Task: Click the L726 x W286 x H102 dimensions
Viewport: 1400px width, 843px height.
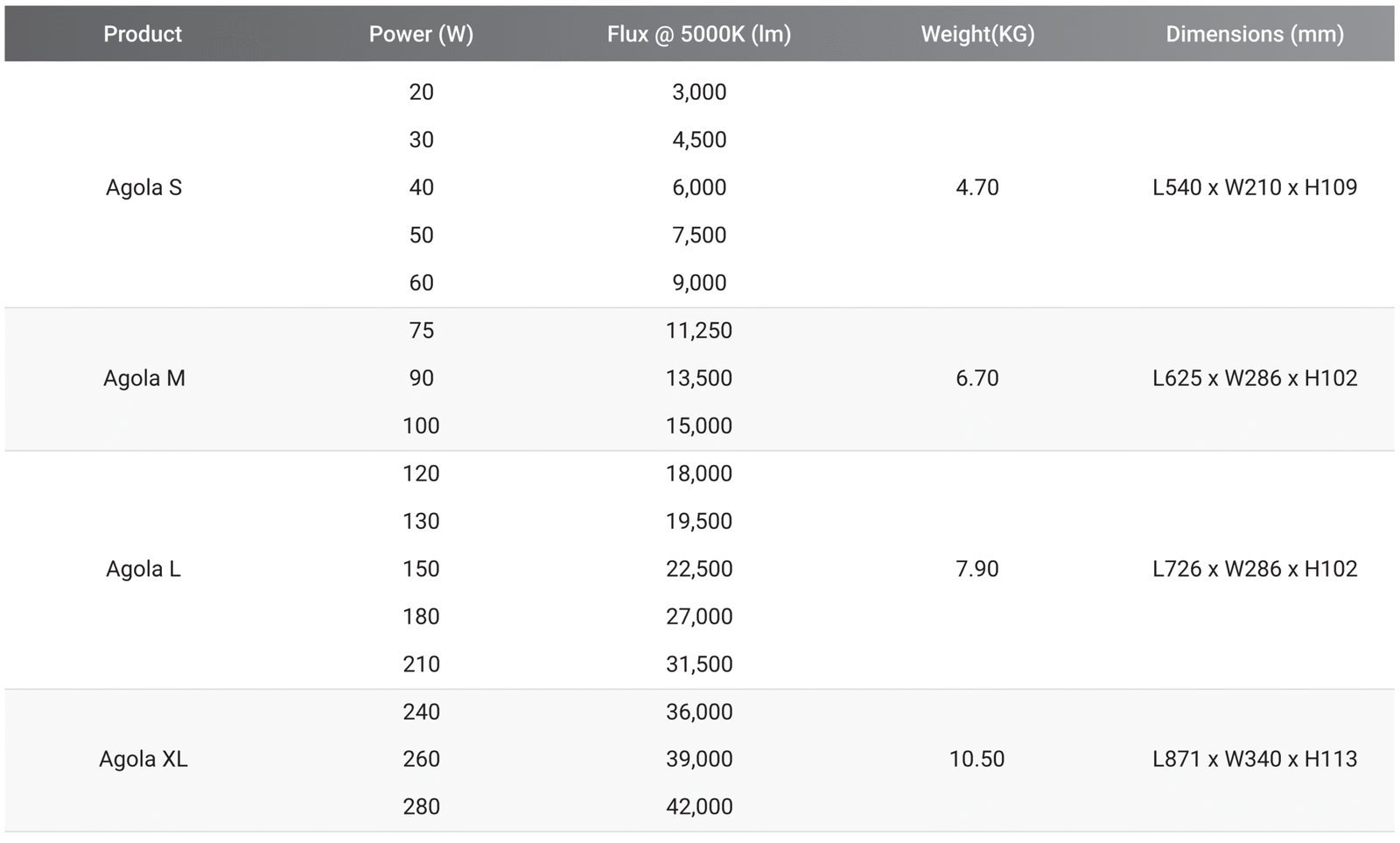Action: click(1255, 569)
